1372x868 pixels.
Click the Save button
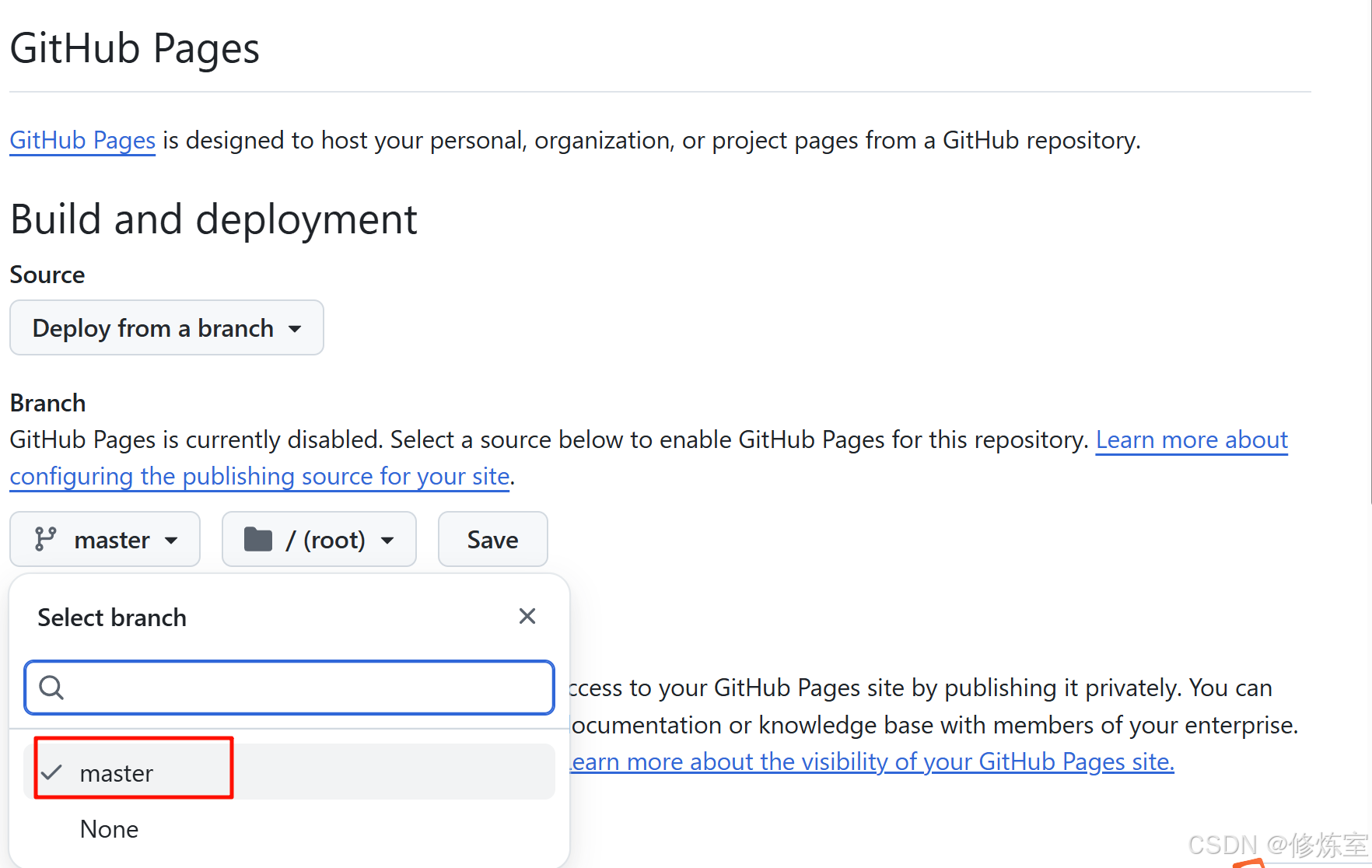(x=492, y=539)
